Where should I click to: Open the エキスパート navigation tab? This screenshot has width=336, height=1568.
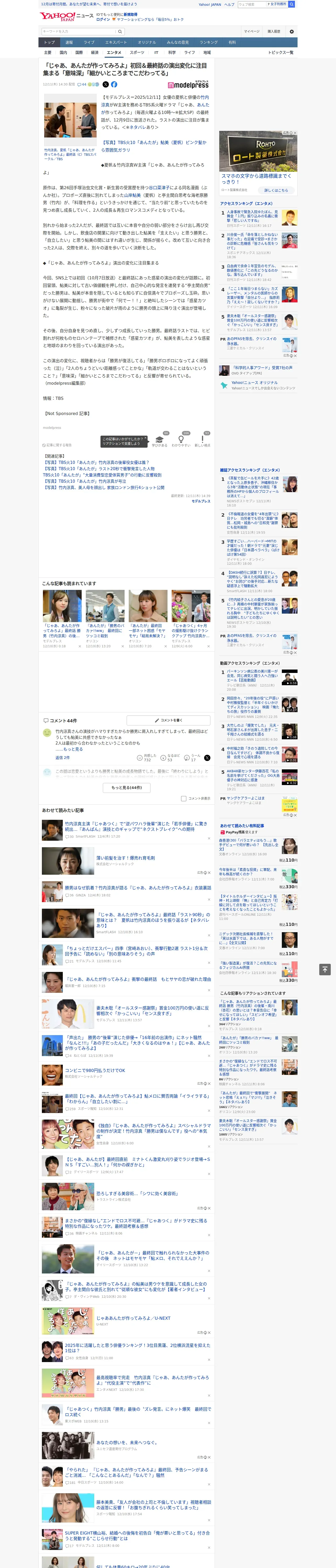tap(116, 42)
